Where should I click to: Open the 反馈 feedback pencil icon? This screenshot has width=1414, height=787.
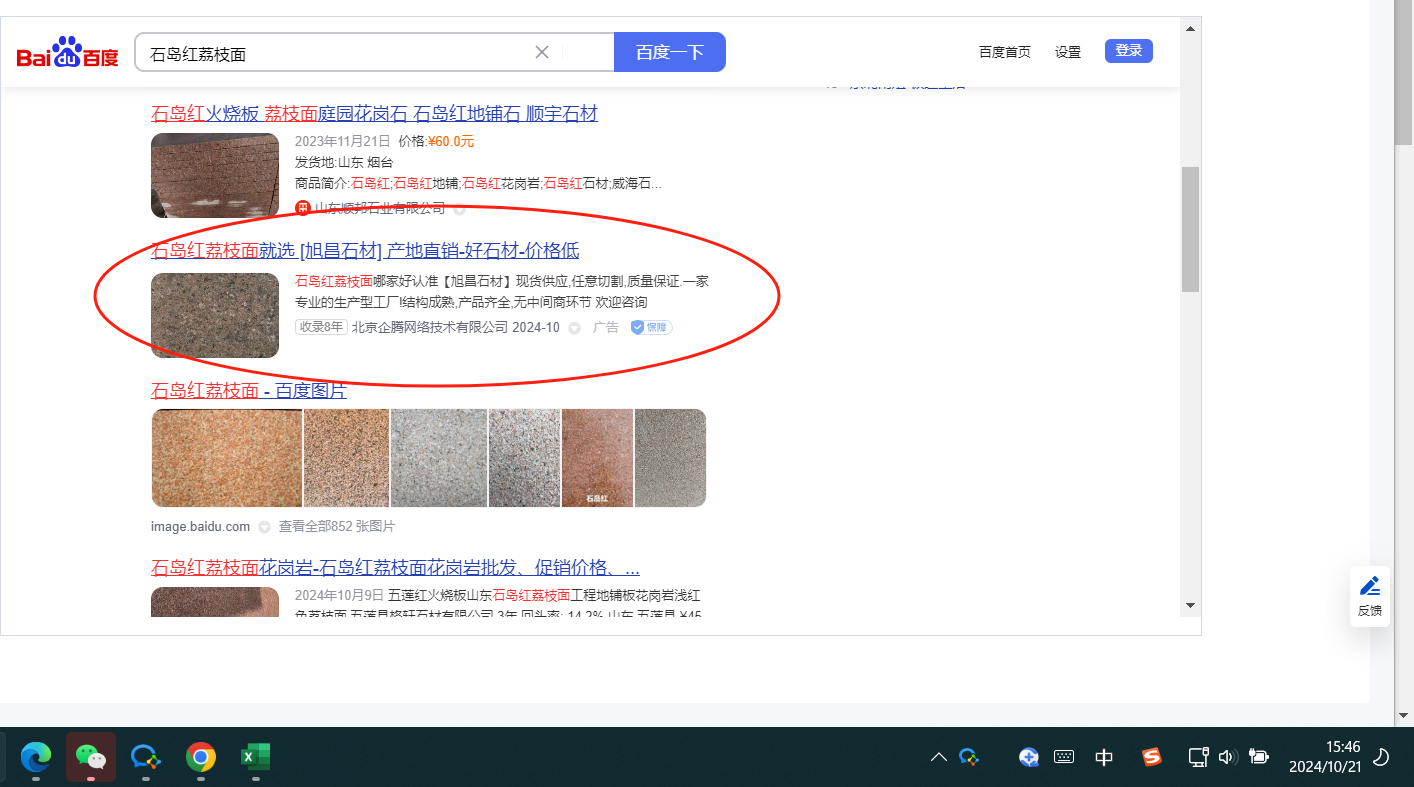coord(1369,586)
